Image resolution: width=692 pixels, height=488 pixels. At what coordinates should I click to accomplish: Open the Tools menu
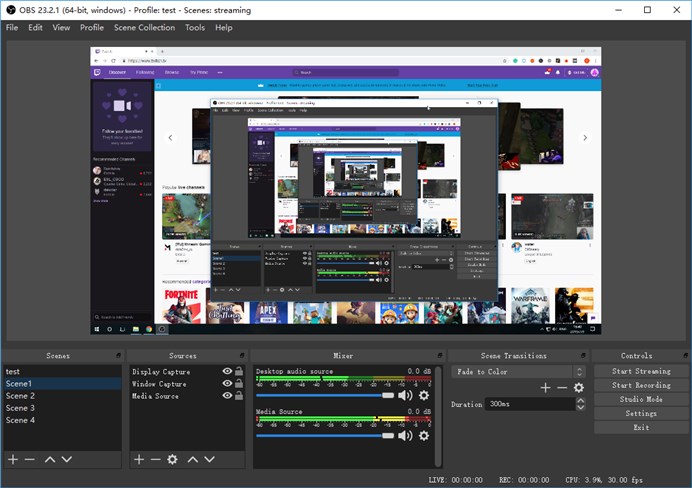(x=194, y=28)
